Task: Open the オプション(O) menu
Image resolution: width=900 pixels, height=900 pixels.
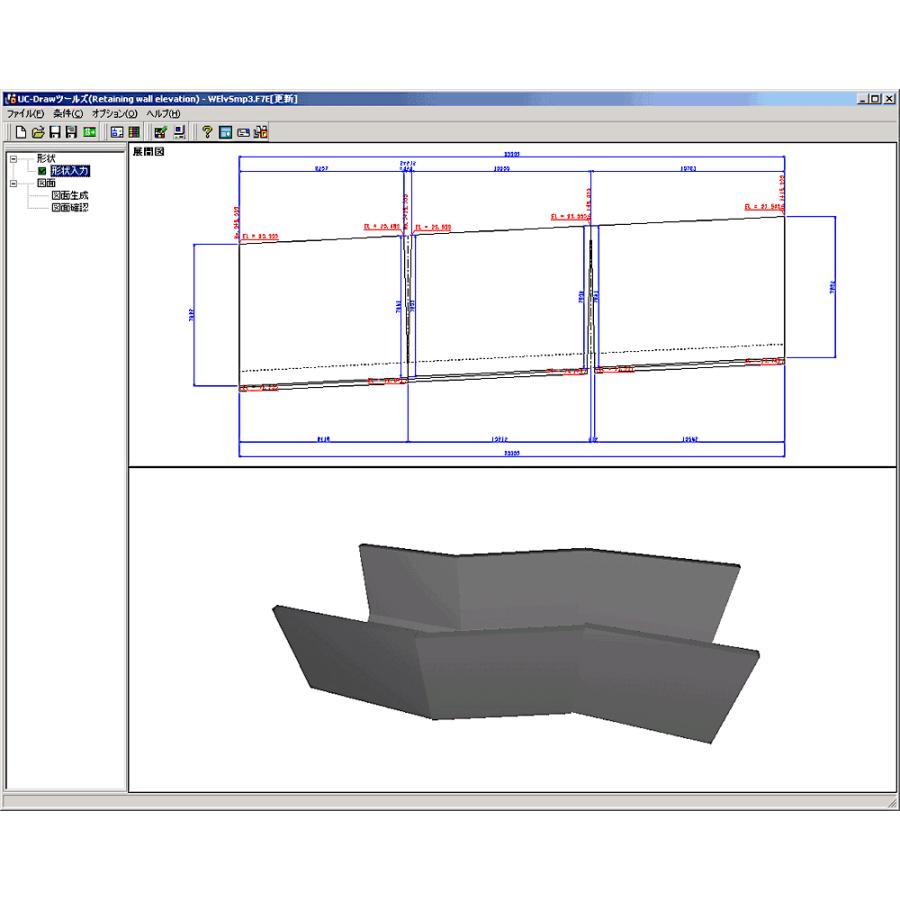Action: click(114, 114)
